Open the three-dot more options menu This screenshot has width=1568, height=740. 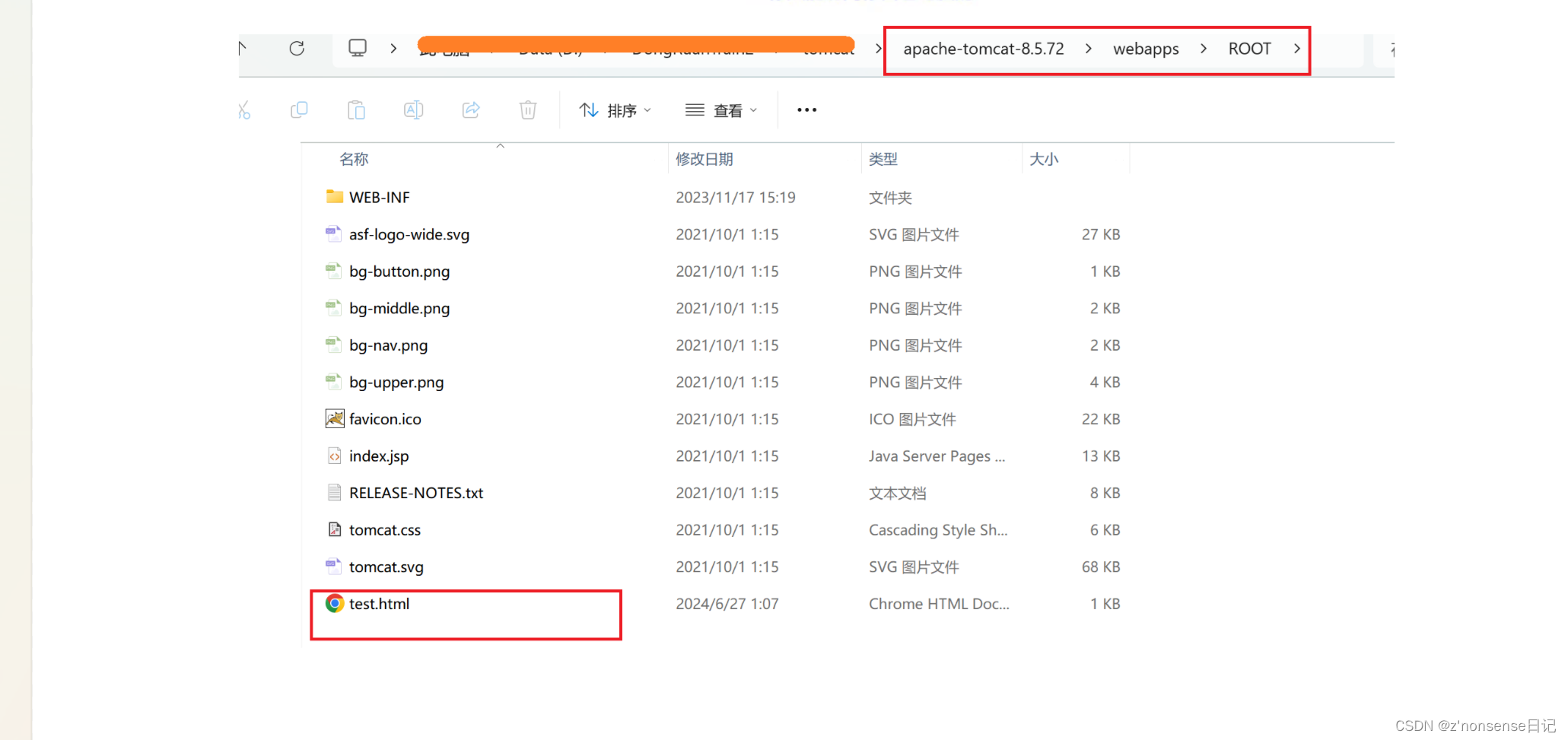807,110
